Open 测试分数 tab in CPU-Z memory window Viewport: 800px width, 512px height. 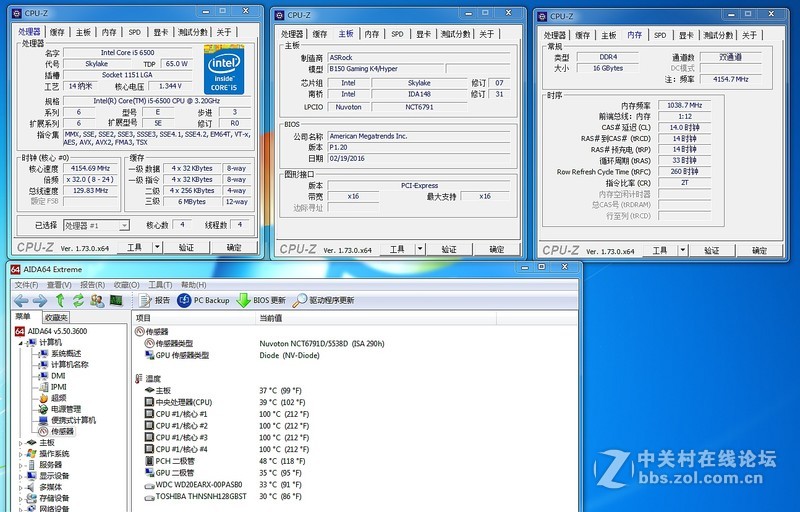click(718, 35)
